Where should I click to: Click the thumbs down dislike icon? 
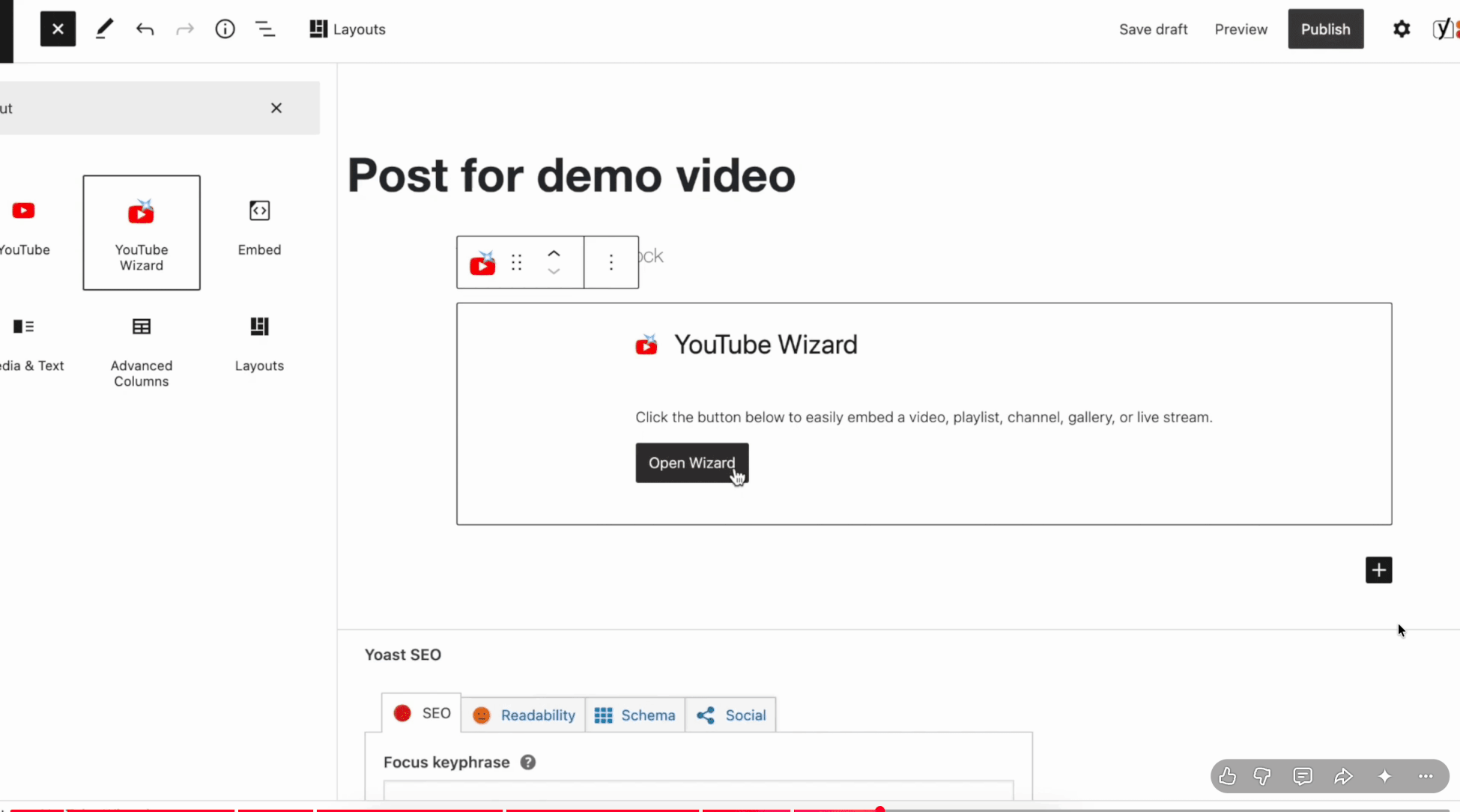pyautogui.click(x=1262, y=776)
